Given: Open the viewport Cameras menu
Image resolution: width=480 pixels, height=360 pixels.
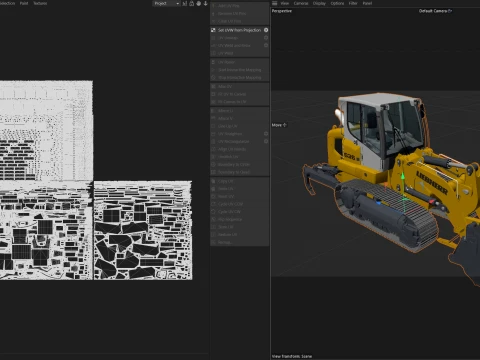Looking at the screenshot, I should (x=301, y=3).
